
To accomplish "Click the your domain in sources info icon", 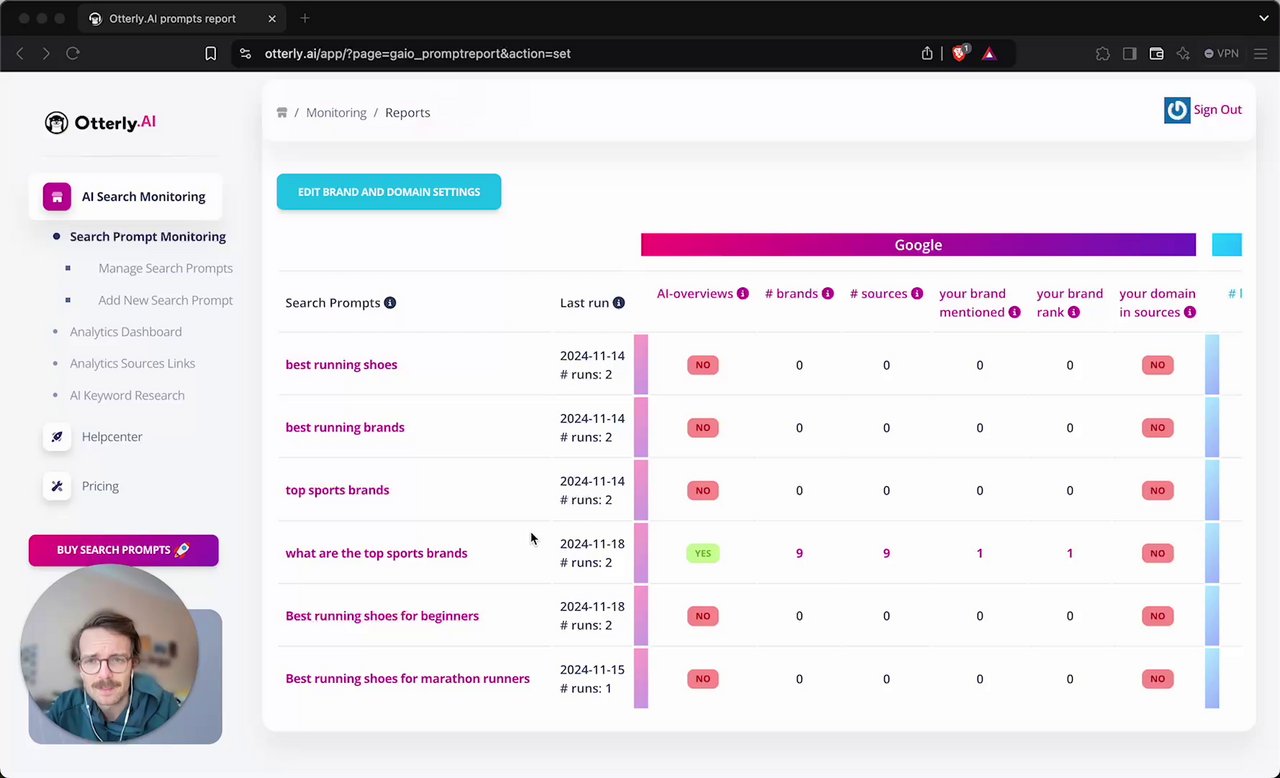I will [1190, 313].
